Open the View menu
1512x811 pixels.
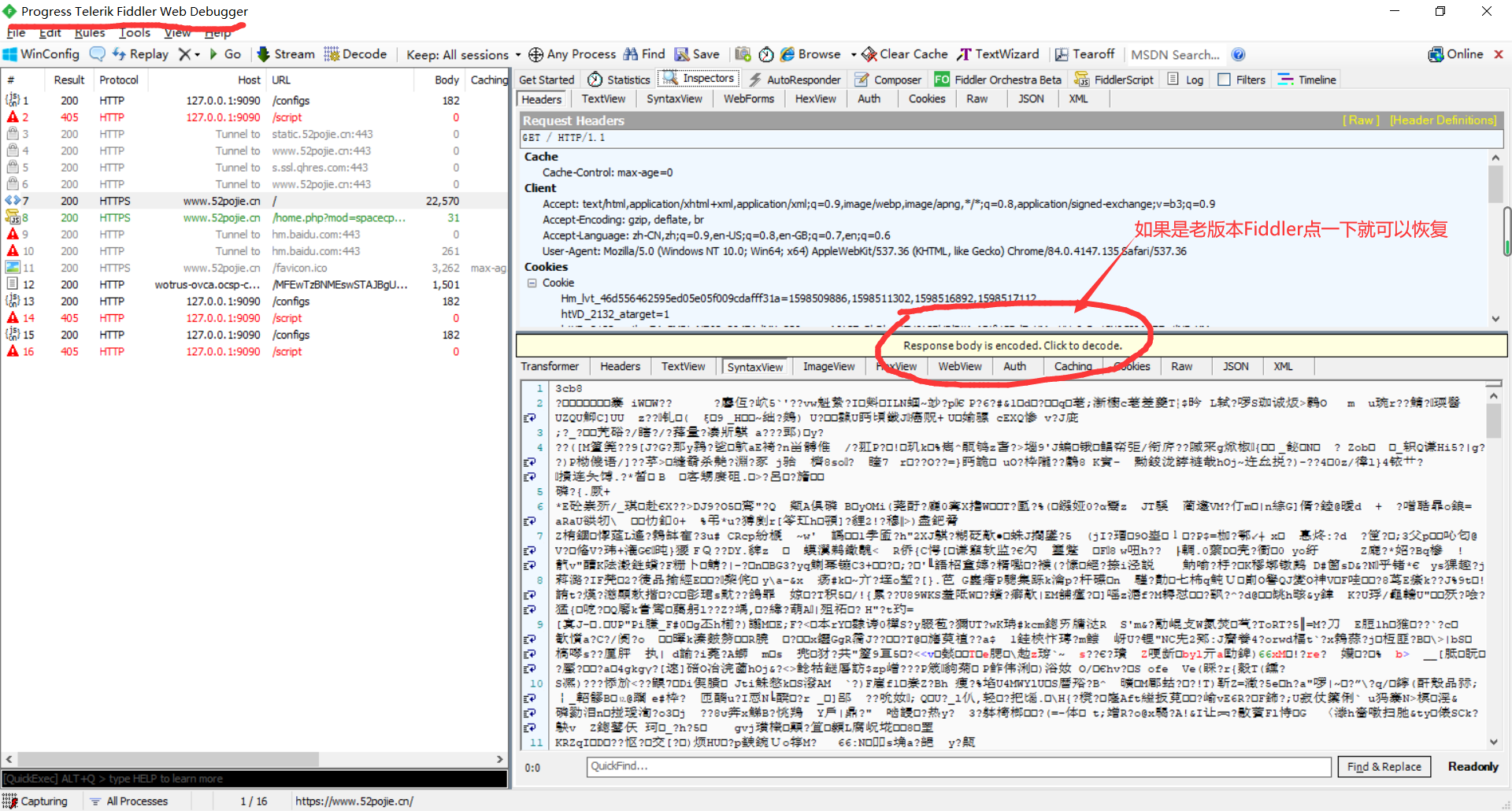(177, 32)
